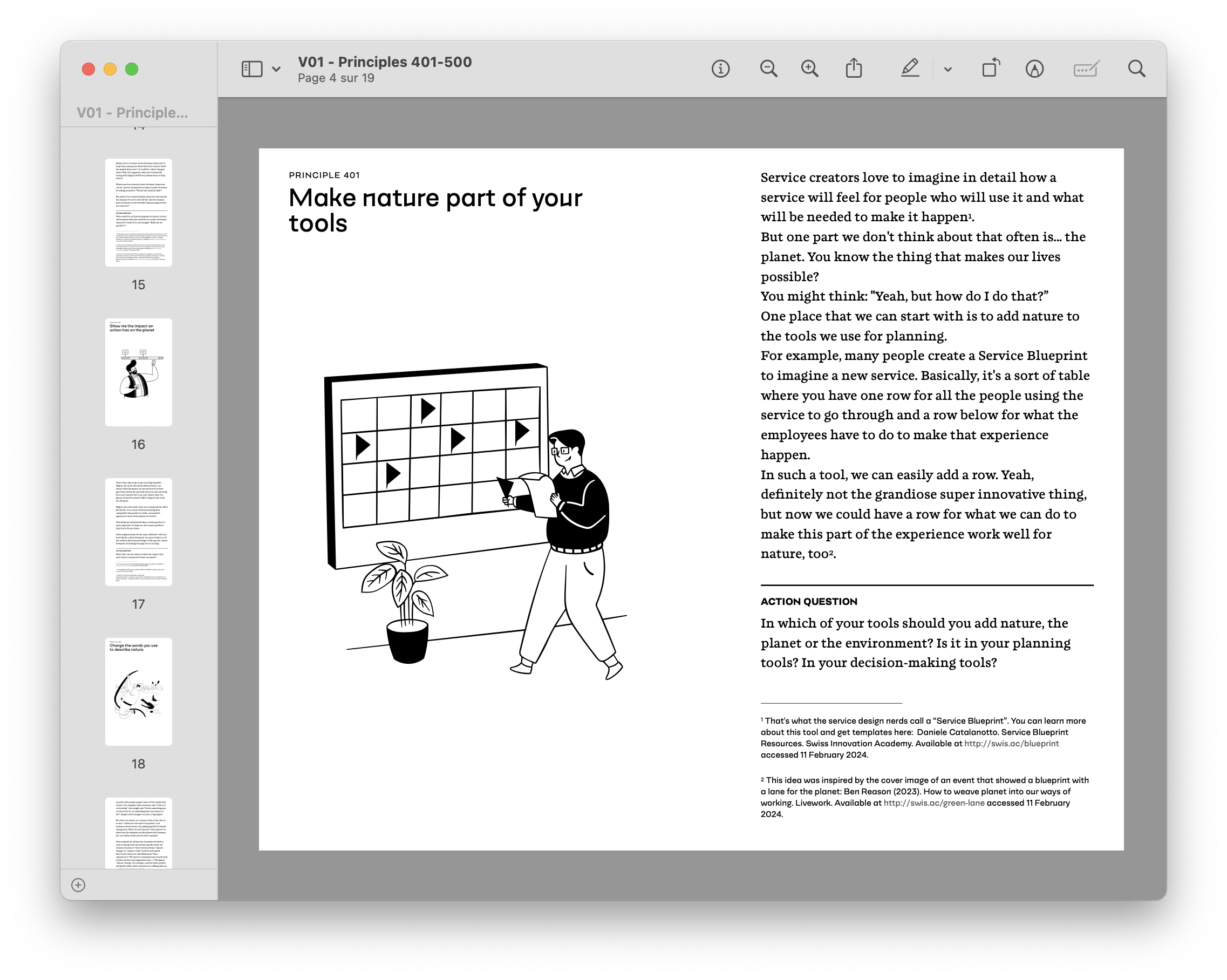Select page 15 thumbnail
This screenshot has height=980, width=1227.
click(x=138, y=212)
